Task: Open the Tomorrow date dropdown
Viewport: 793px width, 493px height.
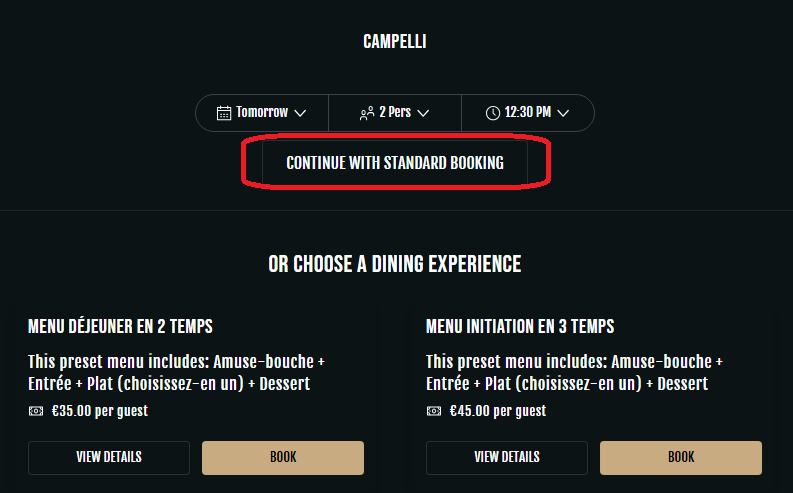Action: (x=262, y=112)
